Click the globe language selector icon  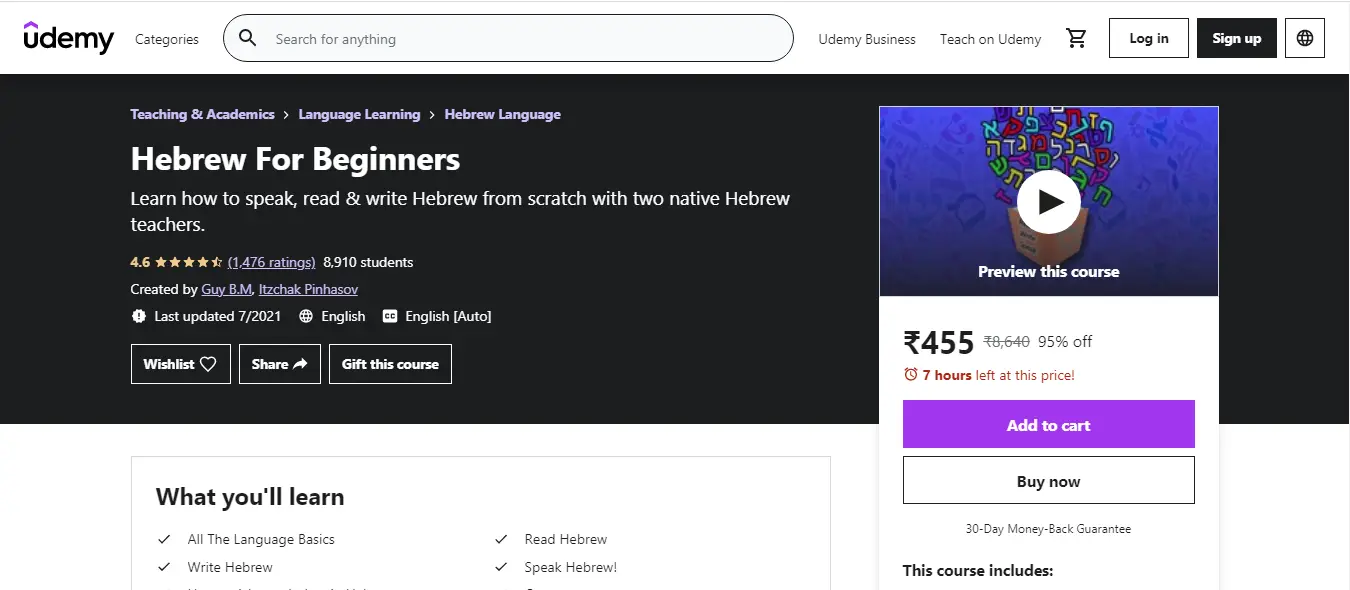pyautogui.click(x=1304, y=39)
